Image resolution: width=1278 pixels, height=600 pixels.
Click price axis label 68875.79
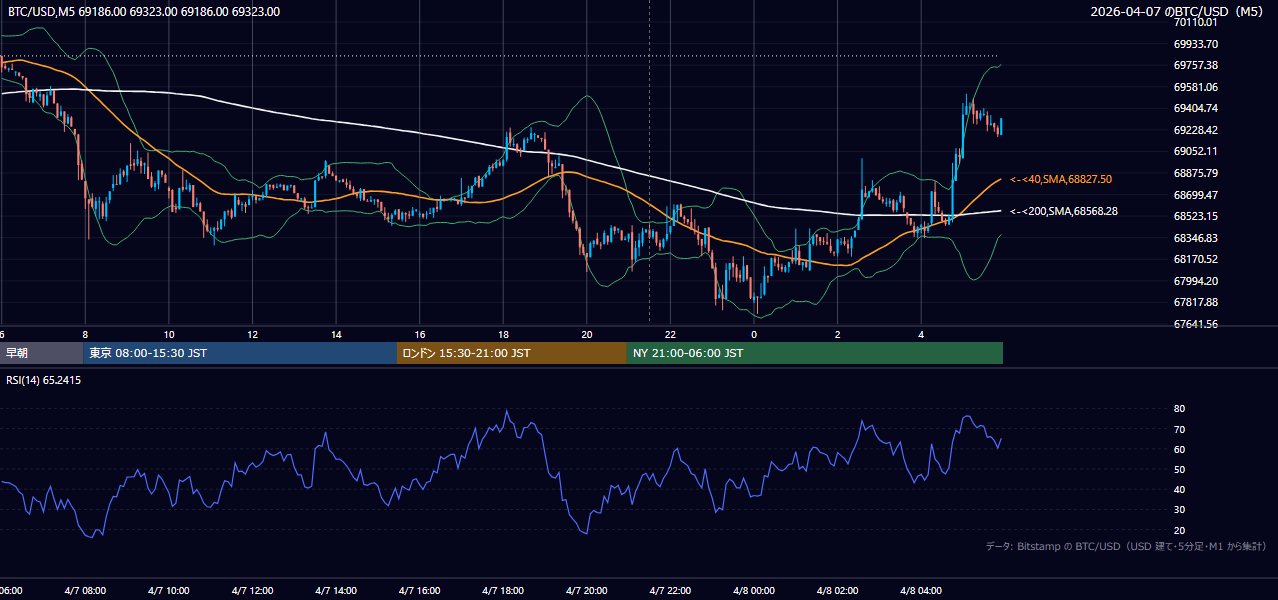[1196, 173]
